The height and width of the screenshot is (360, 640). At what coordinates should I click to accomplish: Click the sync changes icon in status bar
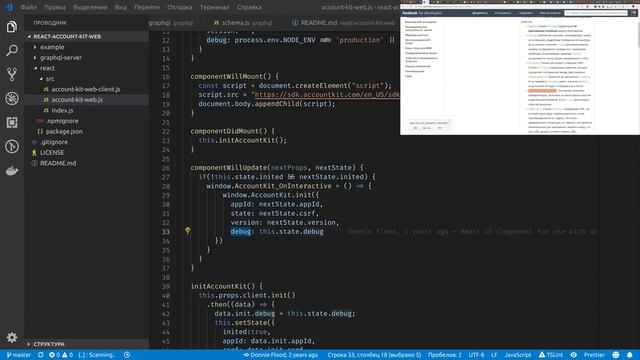[x=40, y=355]
